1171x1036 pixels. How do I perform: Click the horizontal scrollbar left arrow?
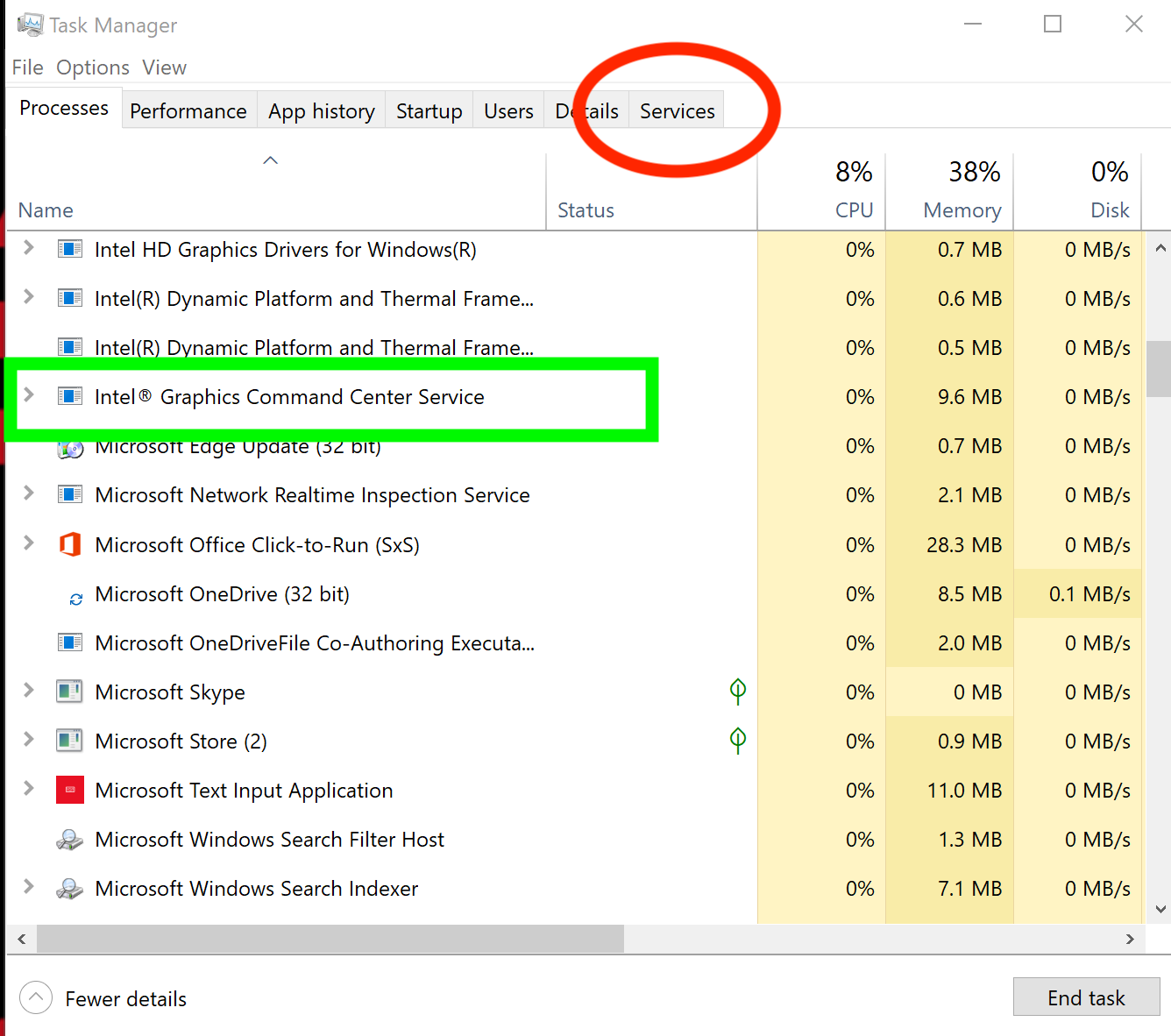22,939
